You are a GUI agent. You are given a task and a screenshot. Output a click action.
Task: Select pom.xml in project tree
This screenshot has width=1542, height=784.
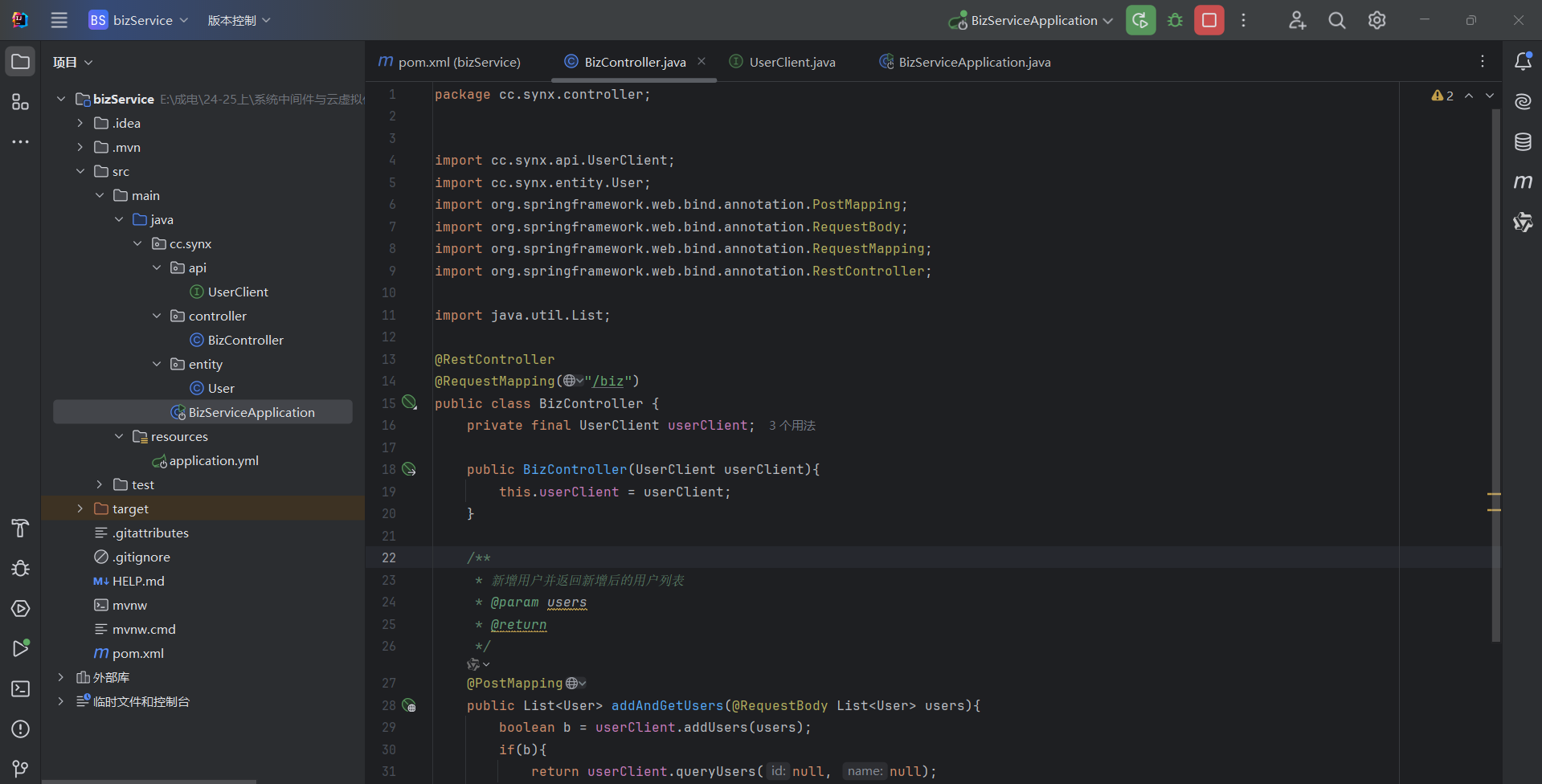[129, 653]
